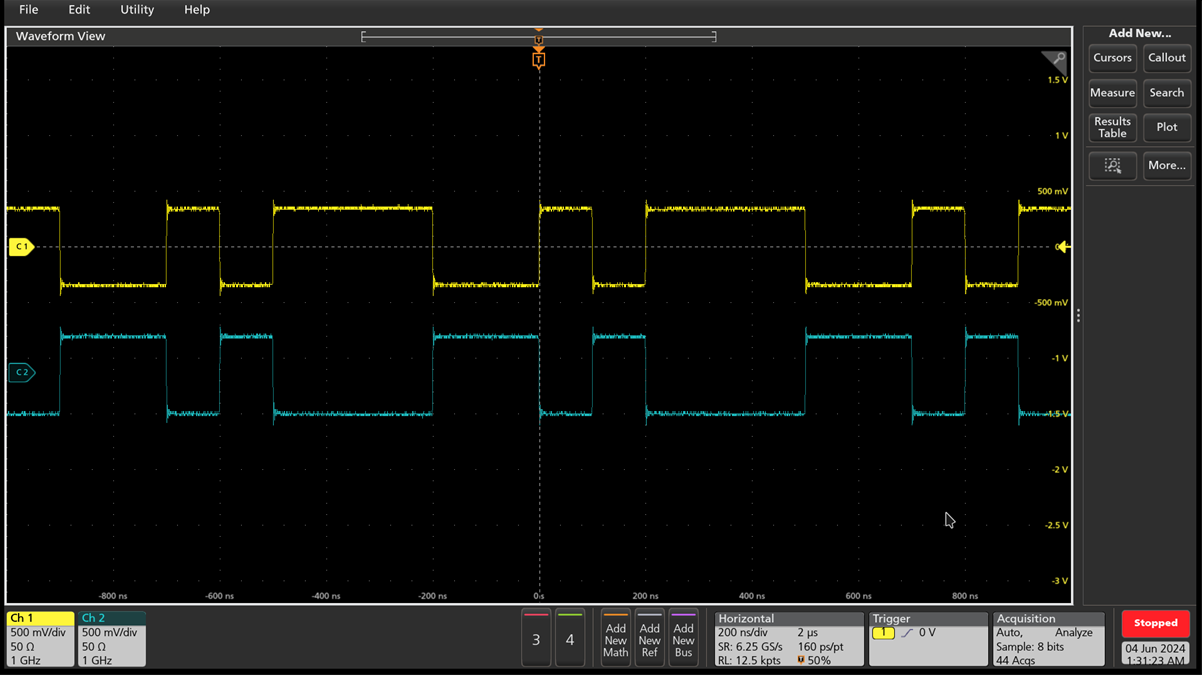
Task: Open the Horizontal settings badge
Action: tap(789, 639)
